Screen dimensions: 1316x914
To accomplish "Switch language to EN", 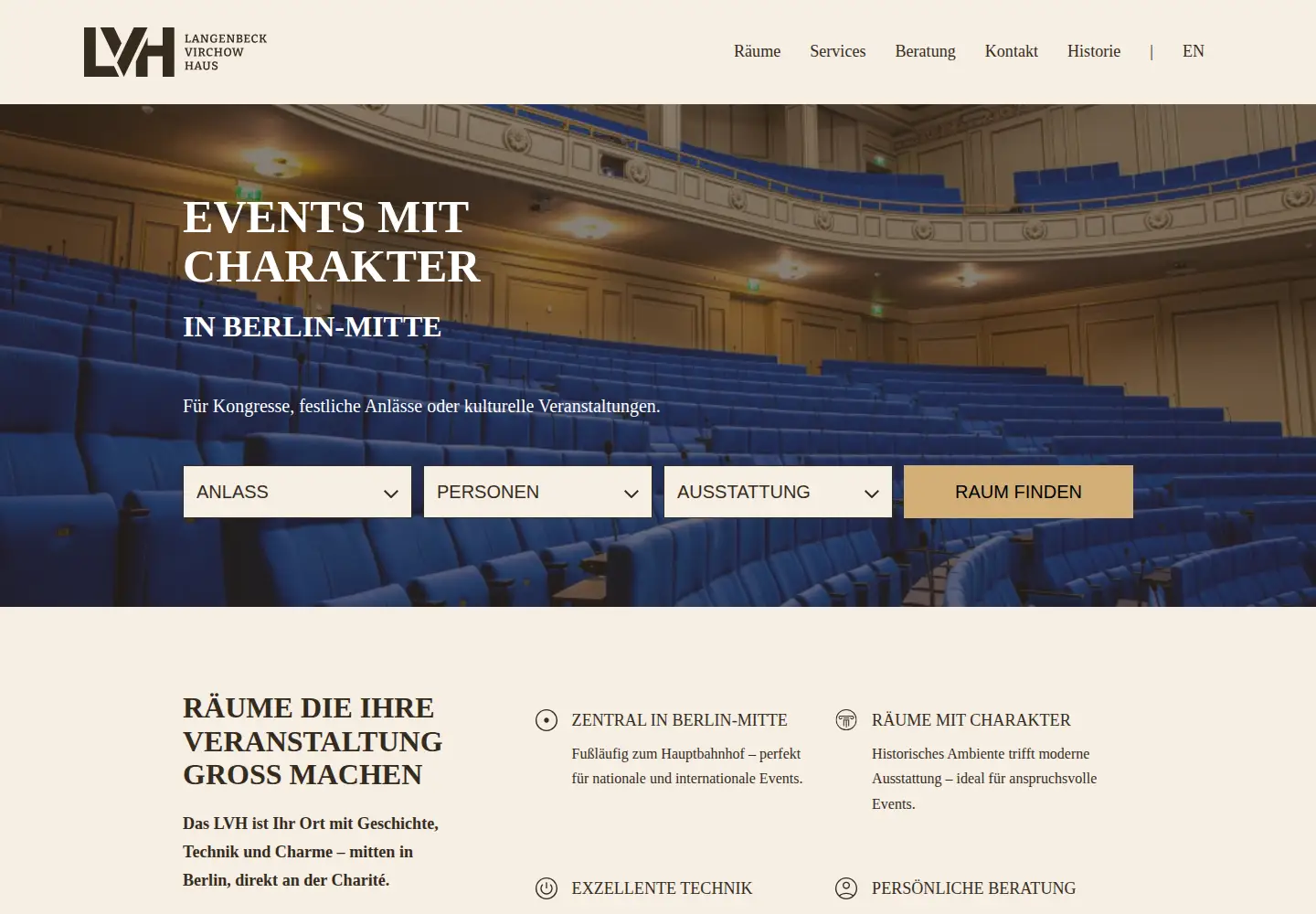I will point(1193,51).
